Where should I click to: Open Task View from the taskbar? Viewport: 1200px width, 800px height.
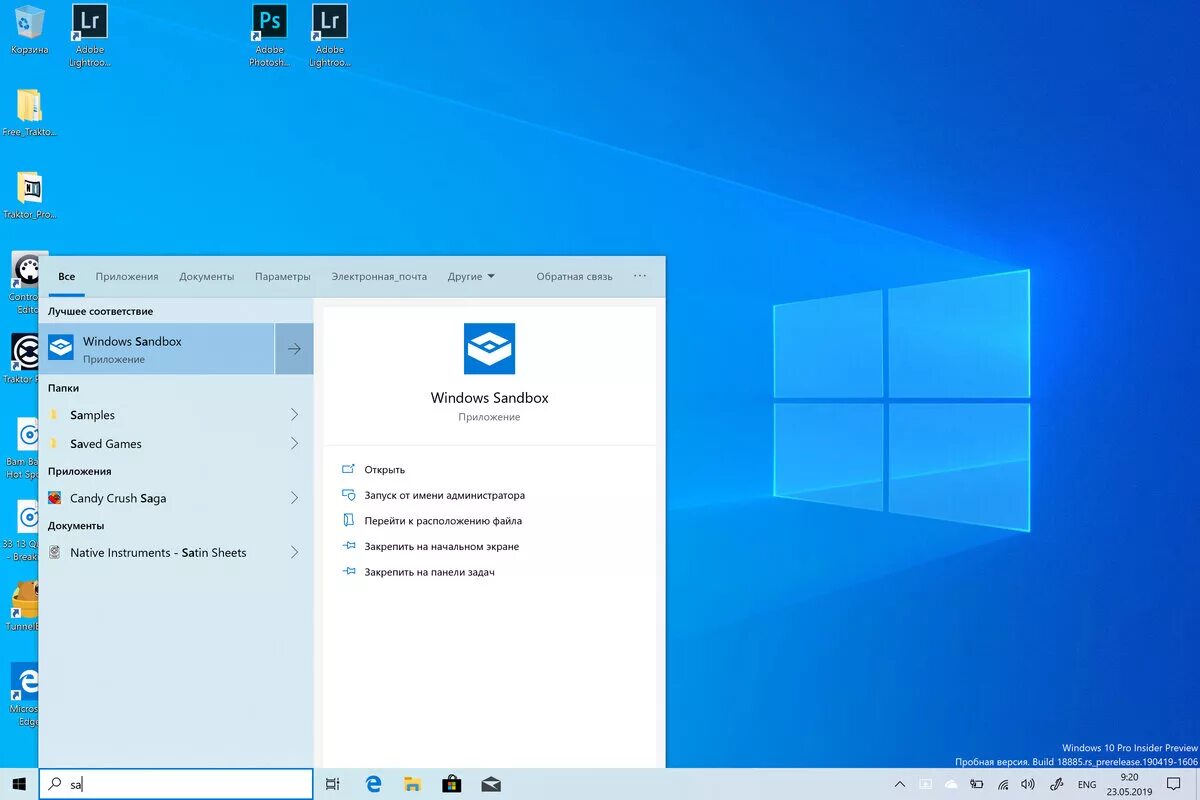tap(333, 785)
